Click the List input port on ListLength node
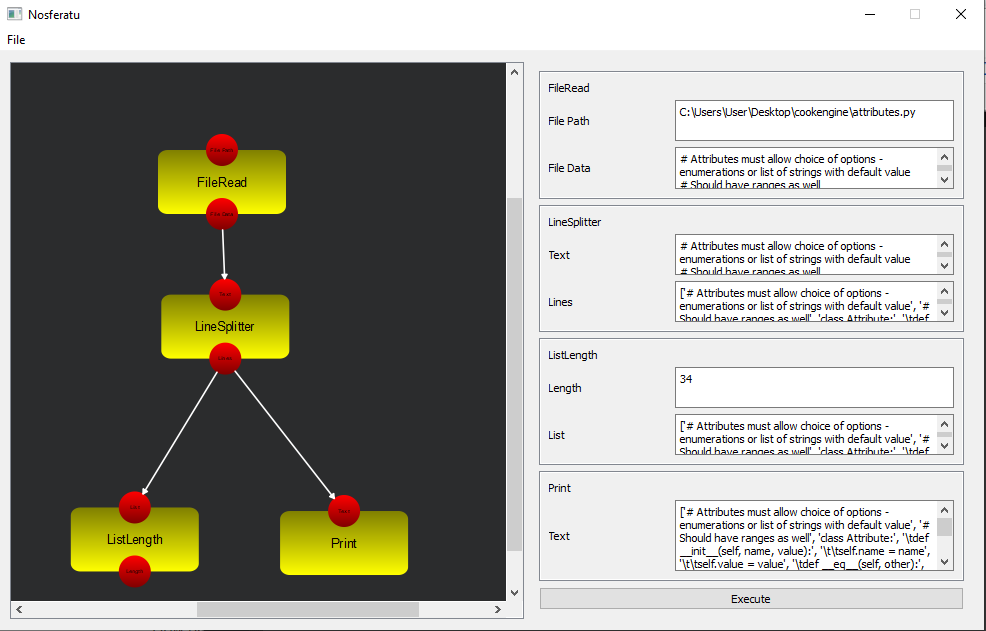This screenshot has width=986, height=631. click(x=135, y=507)
